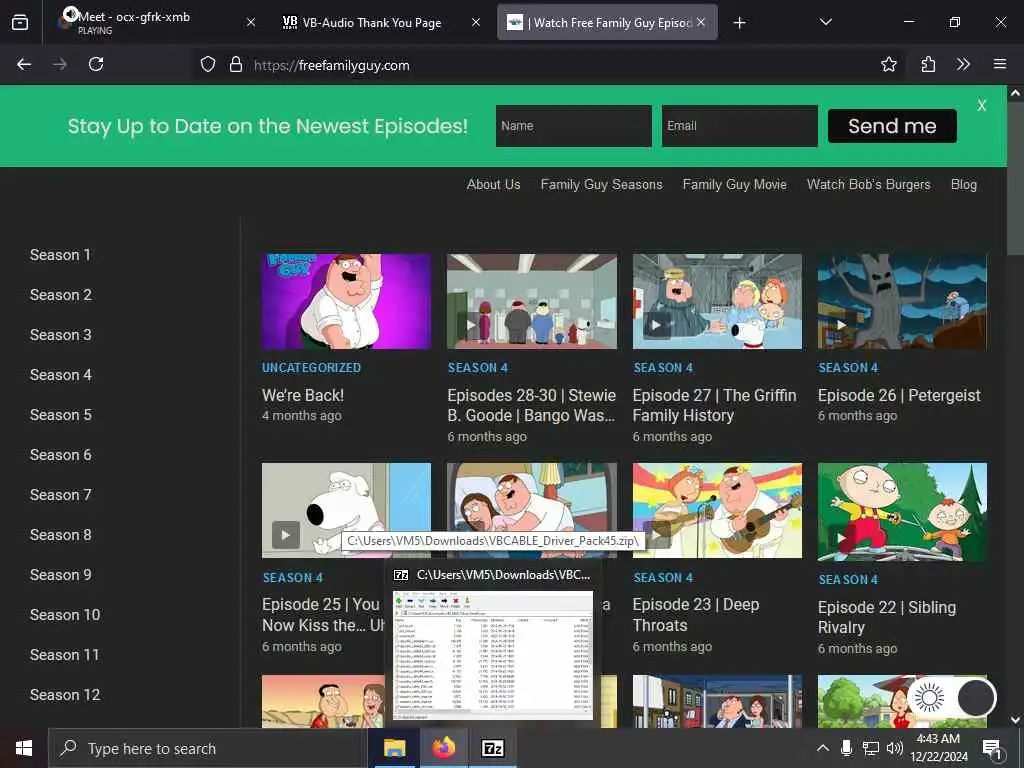Close the Watch Free Family Guy tab
The width and height of the screenshot is (1024, 768).
click(x=701, y=22)
